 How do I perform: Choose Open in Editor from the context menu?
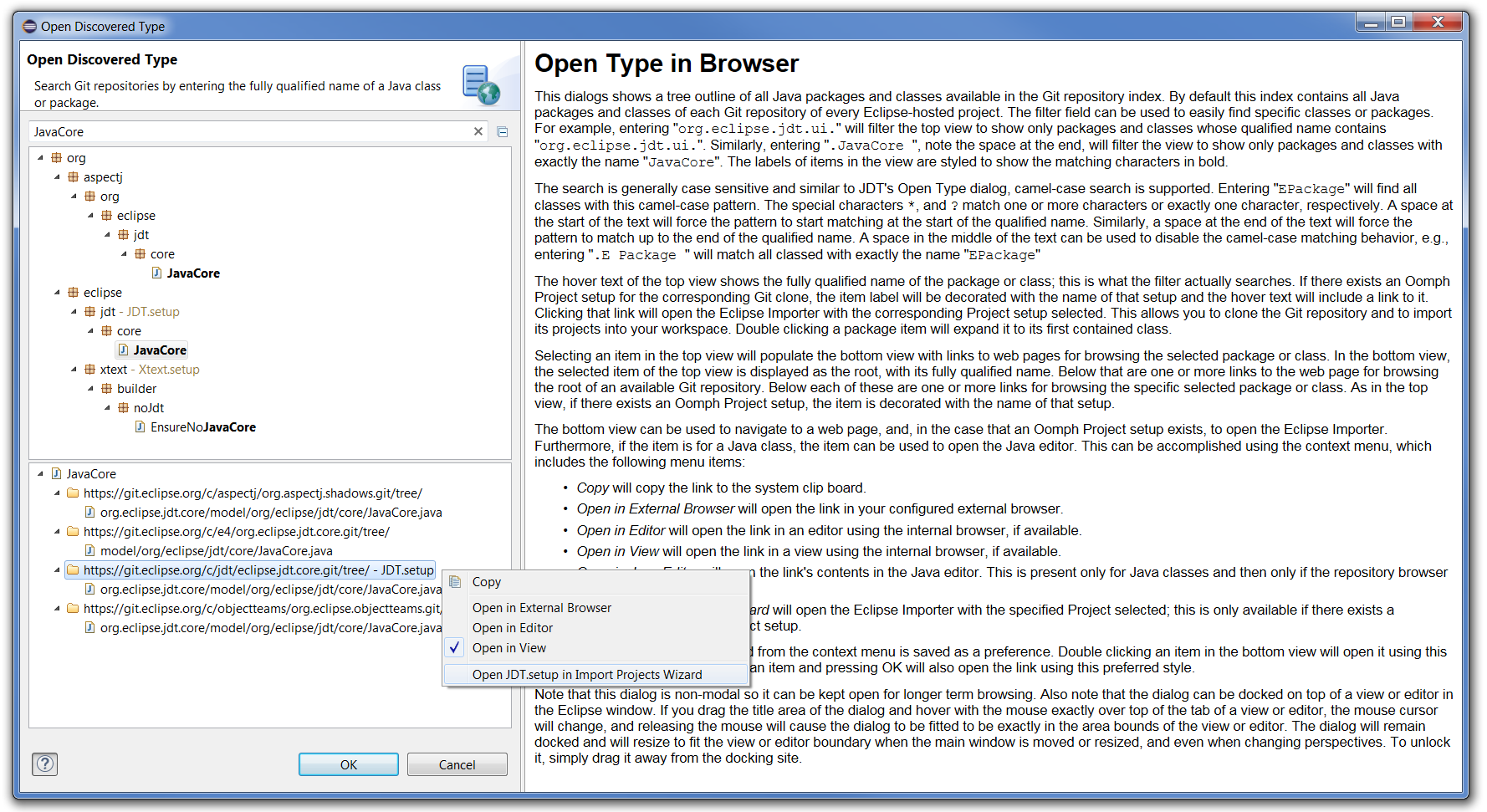595,628
